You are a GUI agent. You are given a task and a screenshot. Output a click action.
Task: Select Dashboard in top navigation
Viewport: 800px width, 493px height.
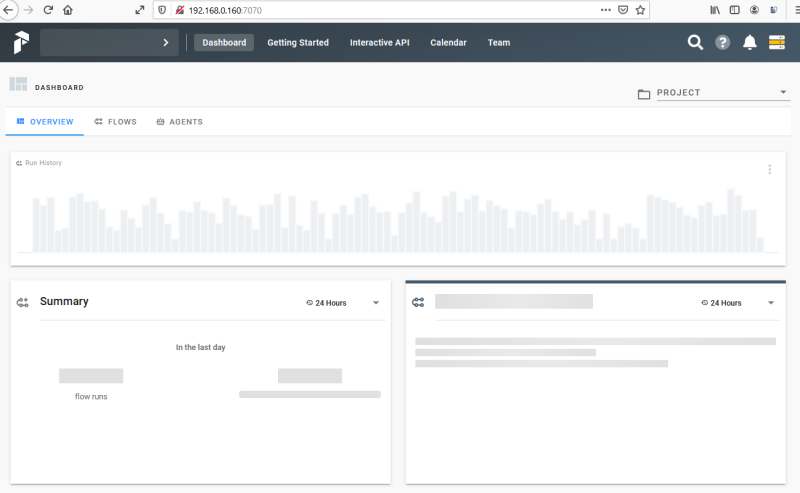pyautogui.click(x=224, y=42)
